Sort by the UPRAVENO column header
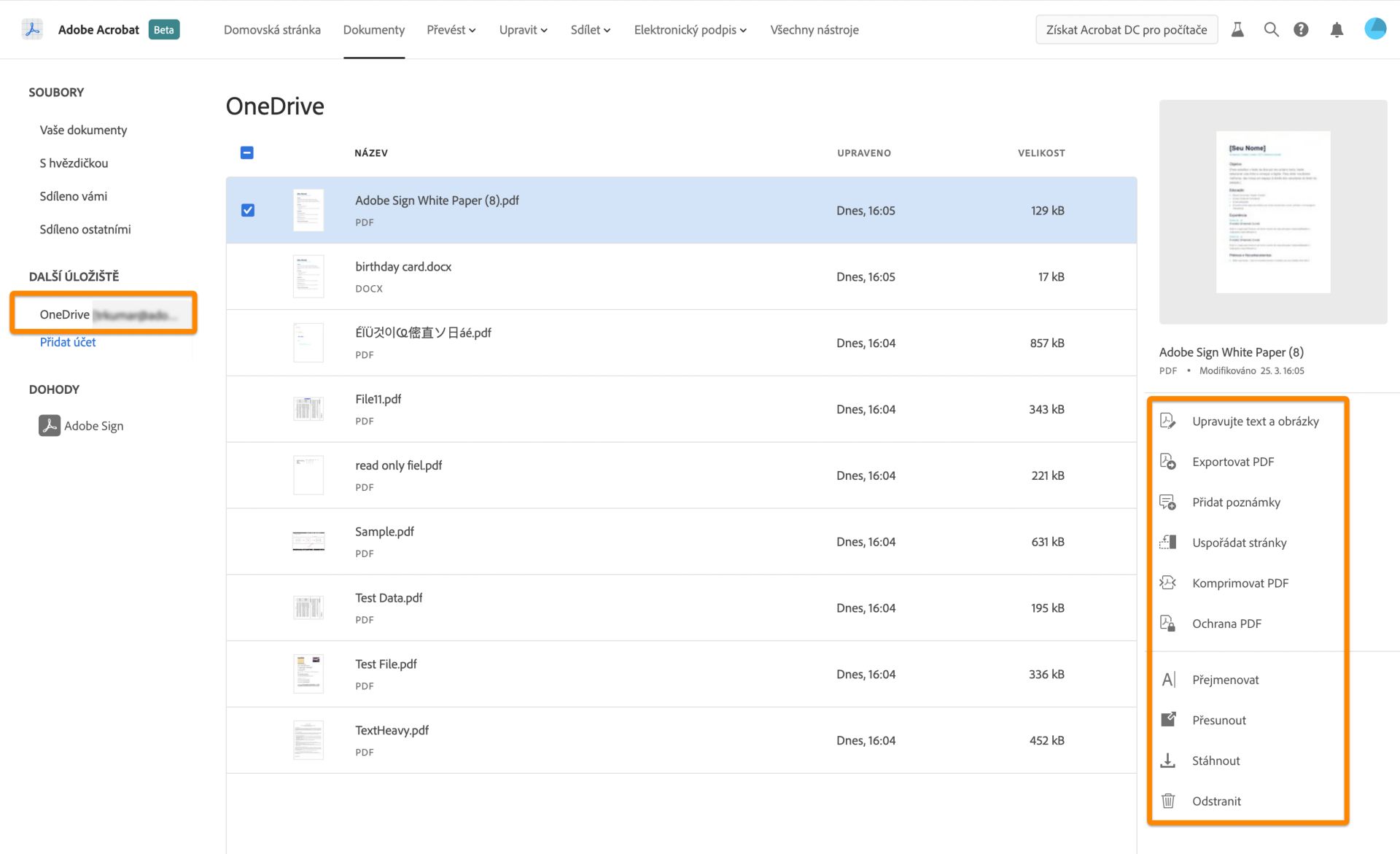The height and width of the screenshot is (854, 1400). (864, 153)
